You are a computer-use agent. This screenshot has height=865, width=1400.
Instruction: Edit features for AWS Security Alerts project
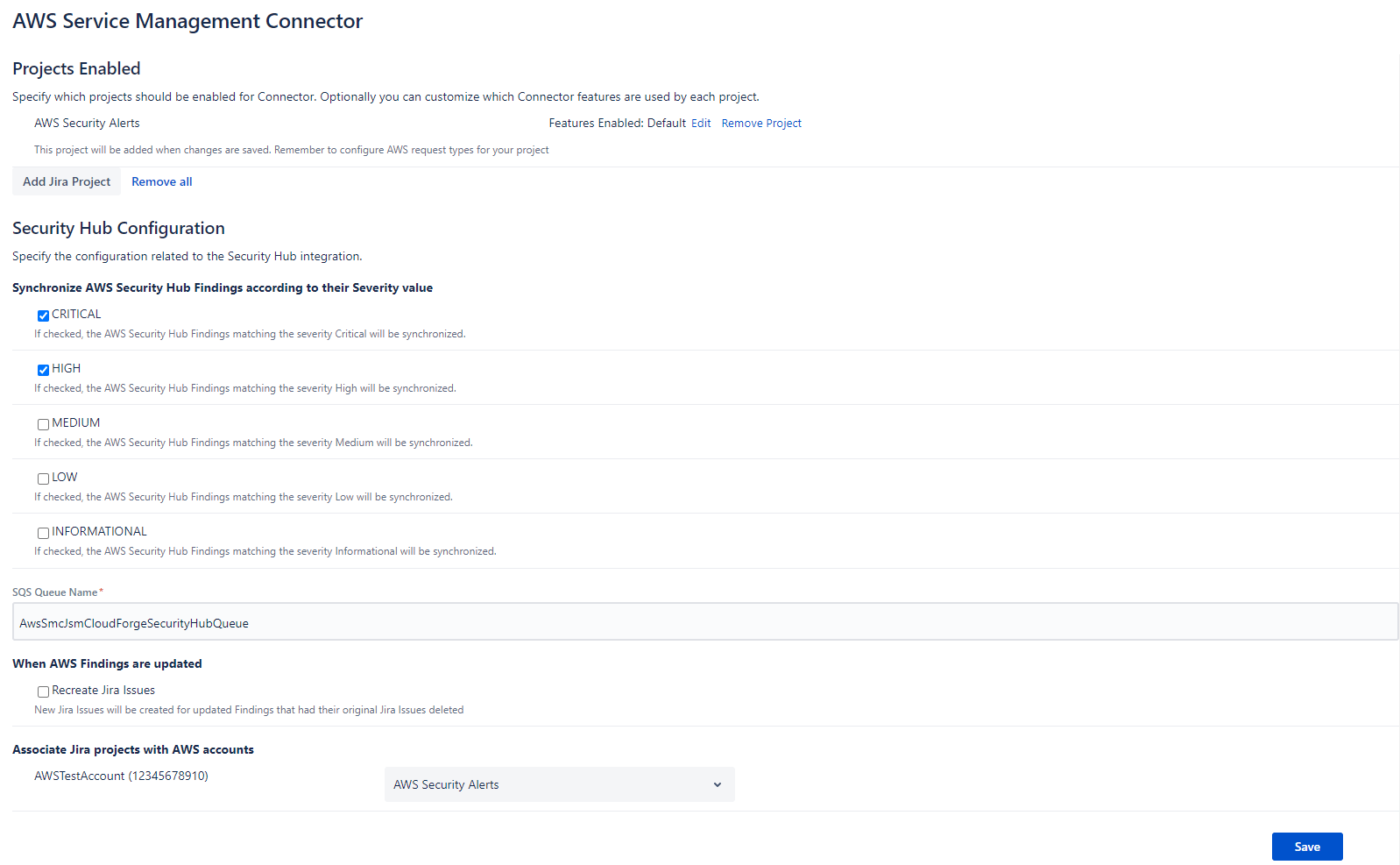[701, 124]
